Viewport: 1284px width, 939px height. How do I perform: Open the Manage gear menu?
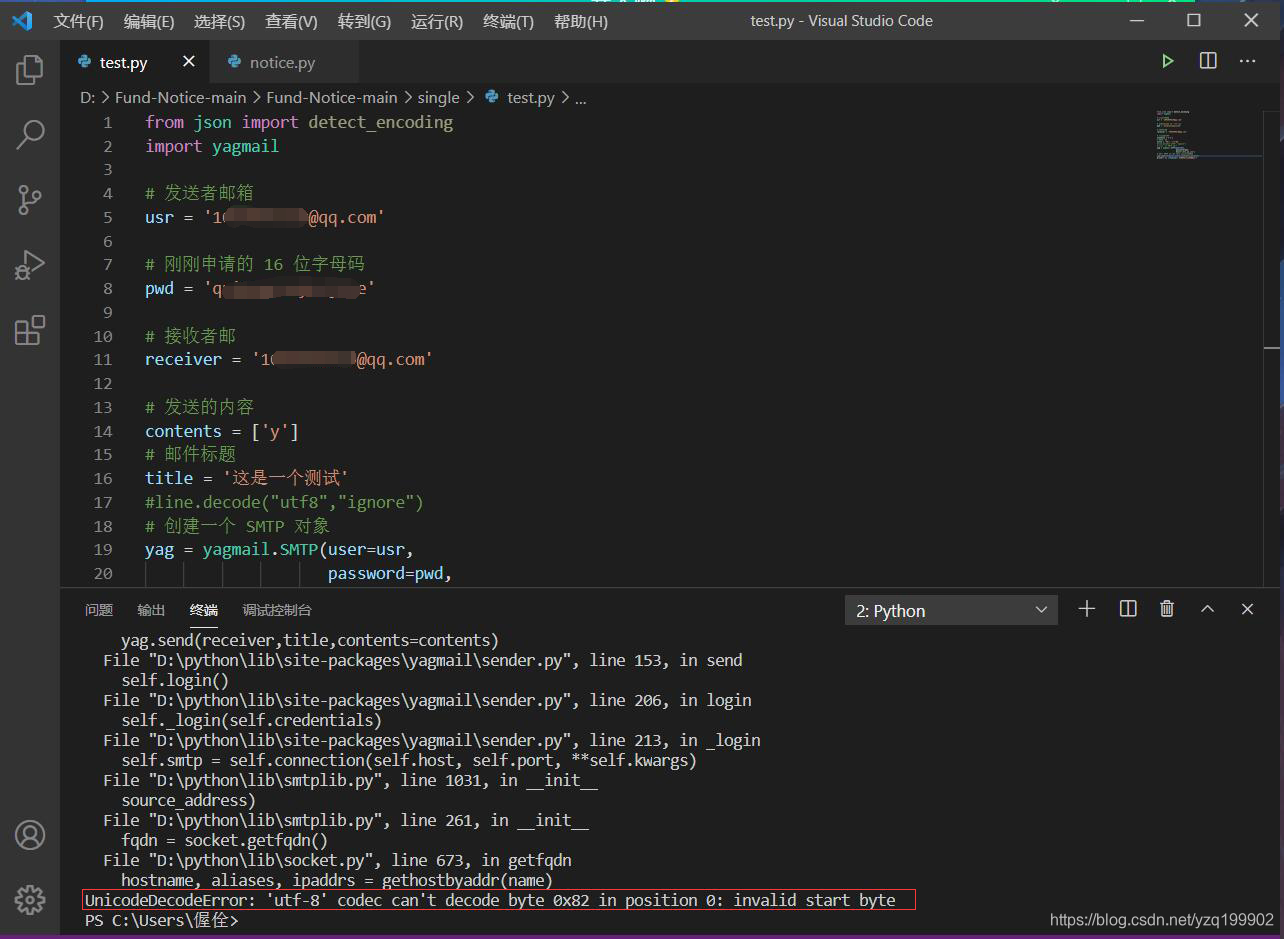pyautogui.click(x=30, y=900)
